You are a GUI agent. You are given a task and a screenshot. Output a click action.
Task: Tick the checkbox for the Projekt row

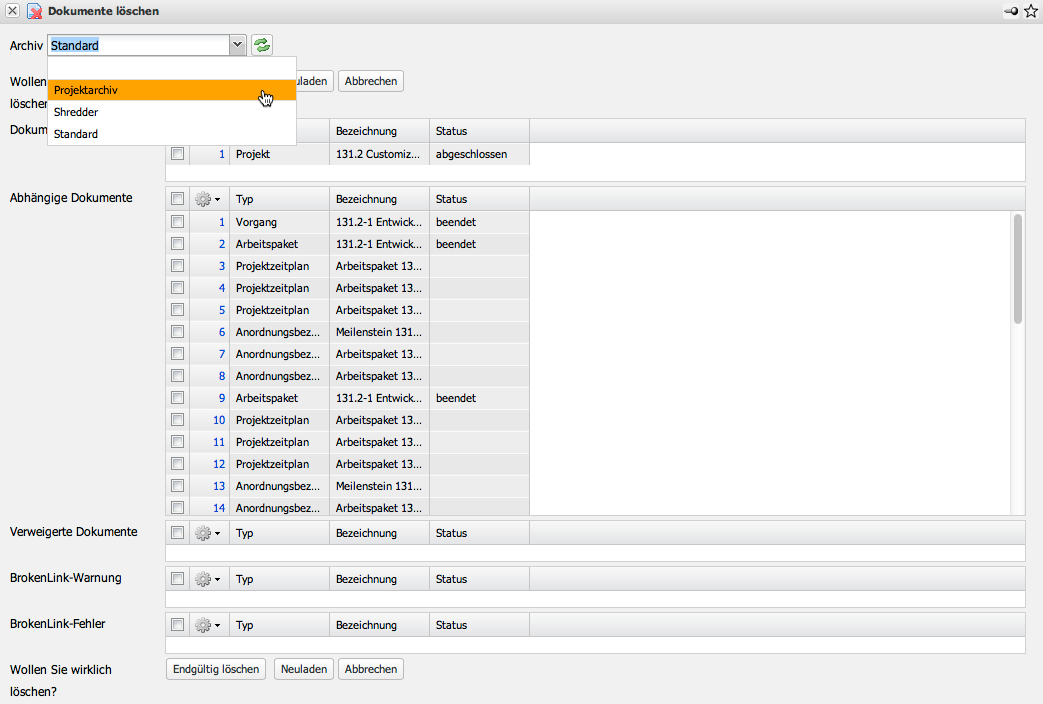click(177, 155)
